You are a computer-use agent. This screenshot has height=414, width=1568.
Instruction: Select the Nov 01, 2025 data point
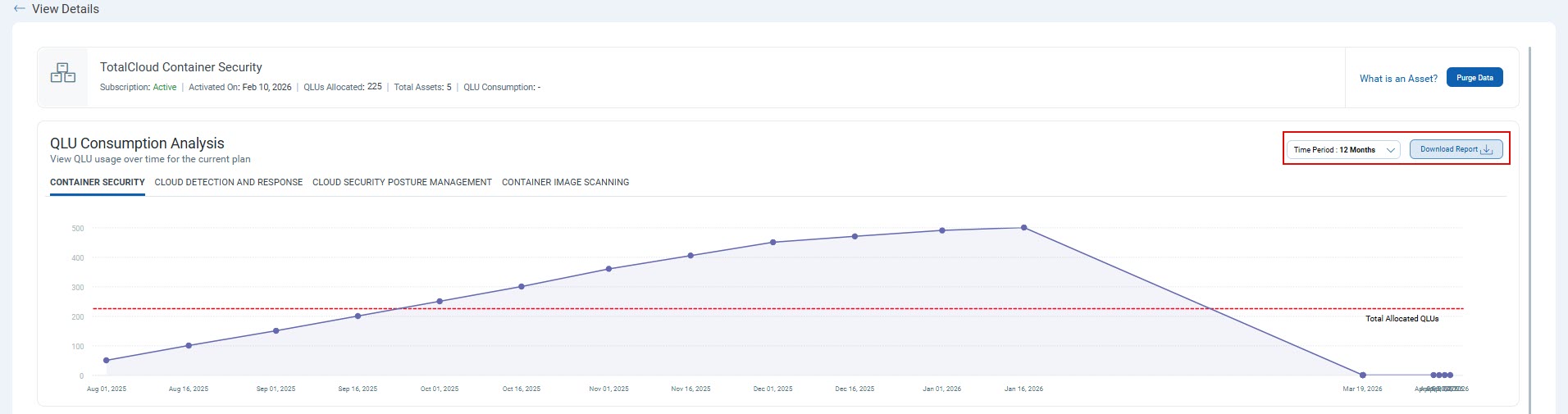(x=609, y=269)
